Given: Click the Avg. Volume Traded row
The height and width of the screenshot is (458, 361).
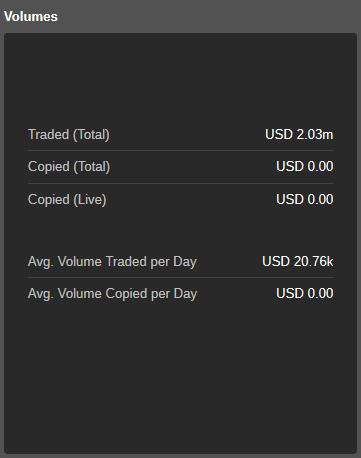Looking at the screenshot, I should pos(180,262).
